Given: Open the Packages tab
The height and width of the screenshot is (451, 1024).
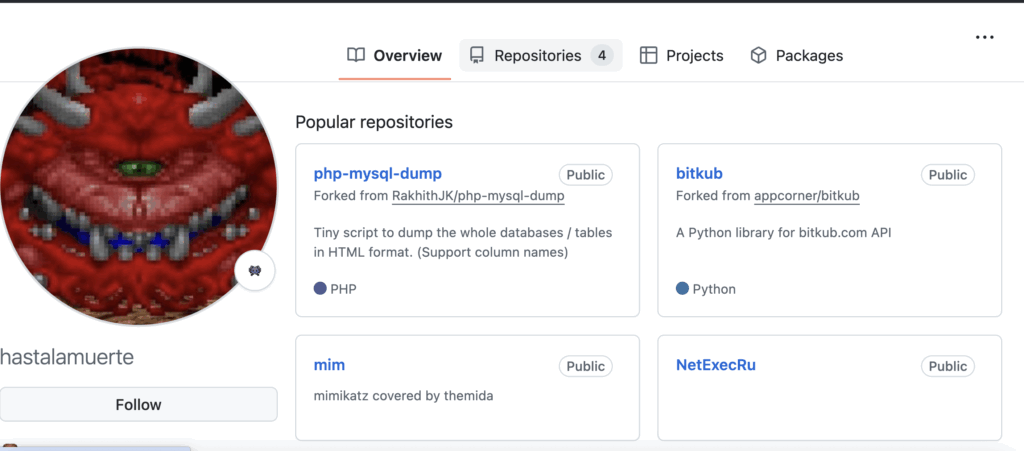Looking at the screenshot, I should click(x=796, y=55).
